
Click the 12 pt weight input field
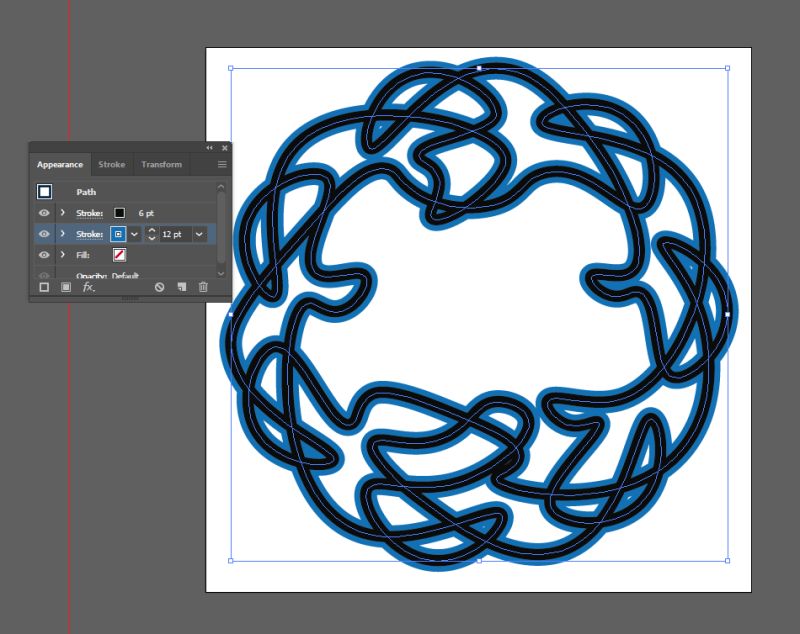(172, 233)
